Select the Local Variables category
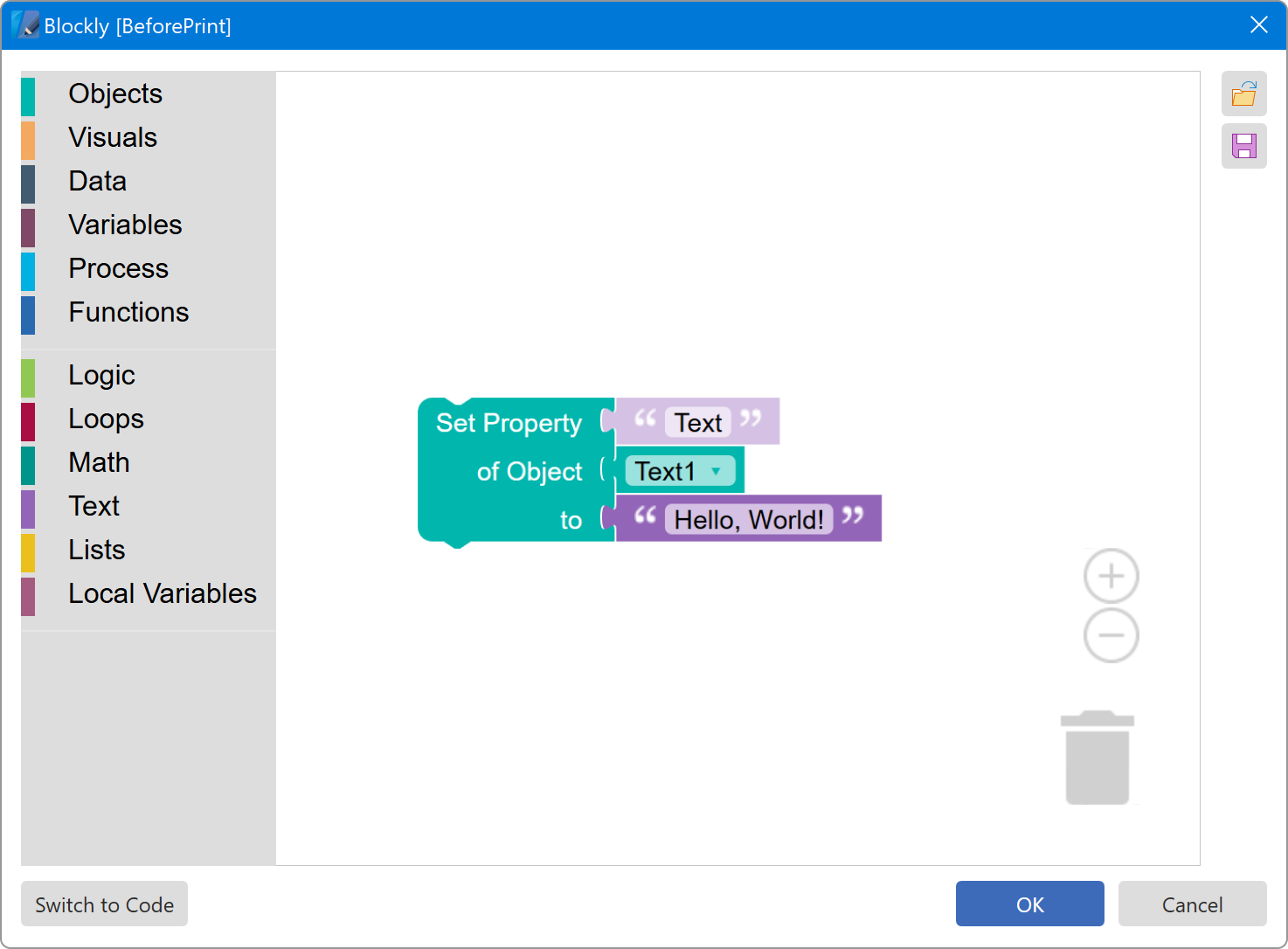Screen dimensions: 1288x949 tap(162, 593)
